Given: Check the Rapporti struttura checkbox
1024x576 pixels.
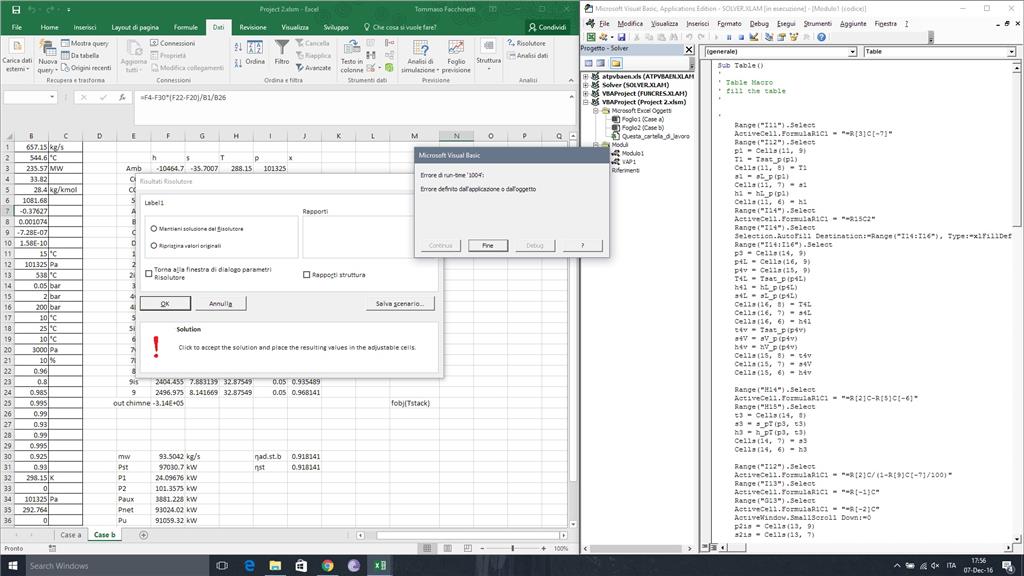Looking at the screenshot, I should pyautogui.click(x=306, y=275).
